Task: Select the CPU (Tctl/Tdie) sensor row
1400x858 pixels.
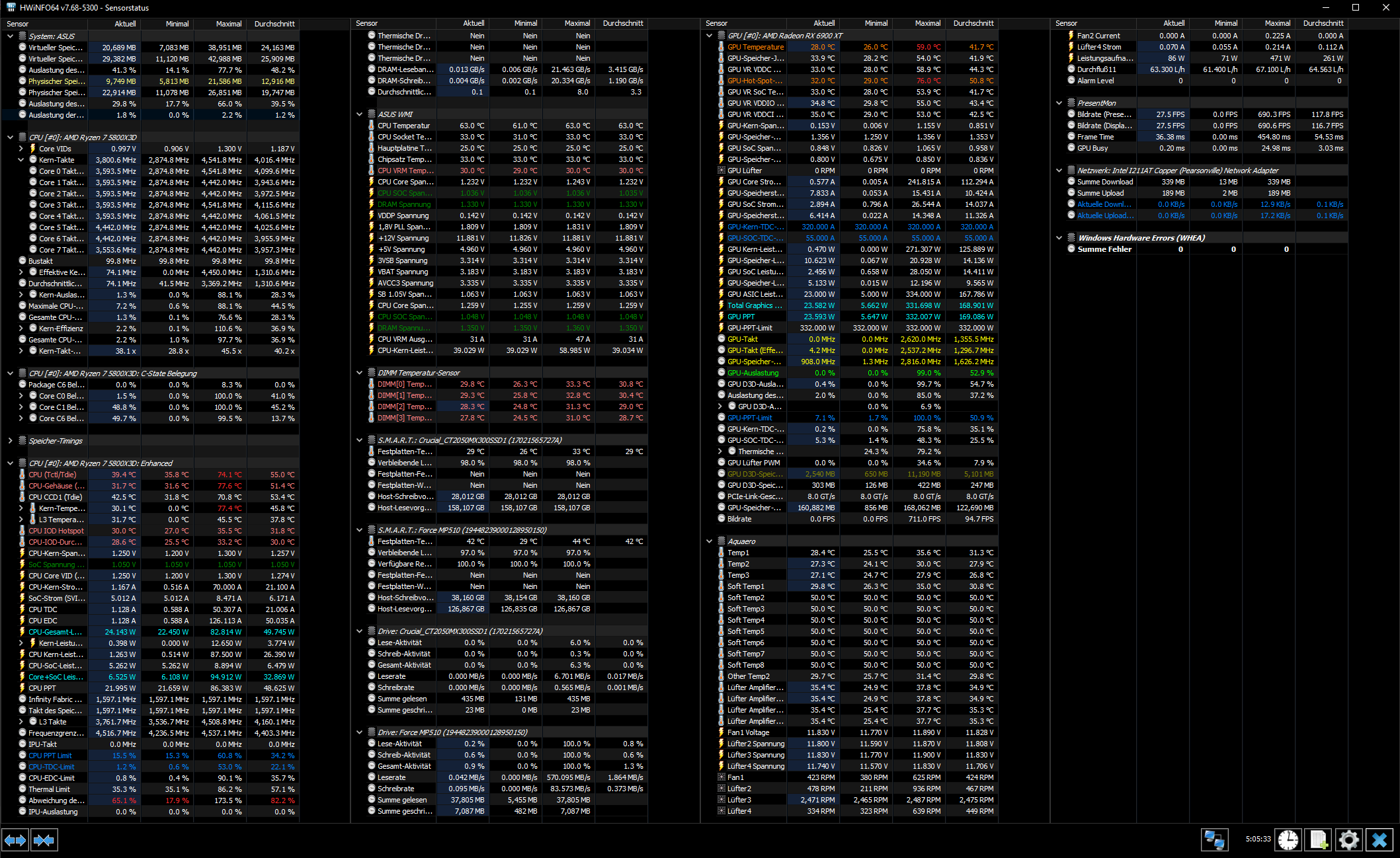Action: click(x=52, y=475)
